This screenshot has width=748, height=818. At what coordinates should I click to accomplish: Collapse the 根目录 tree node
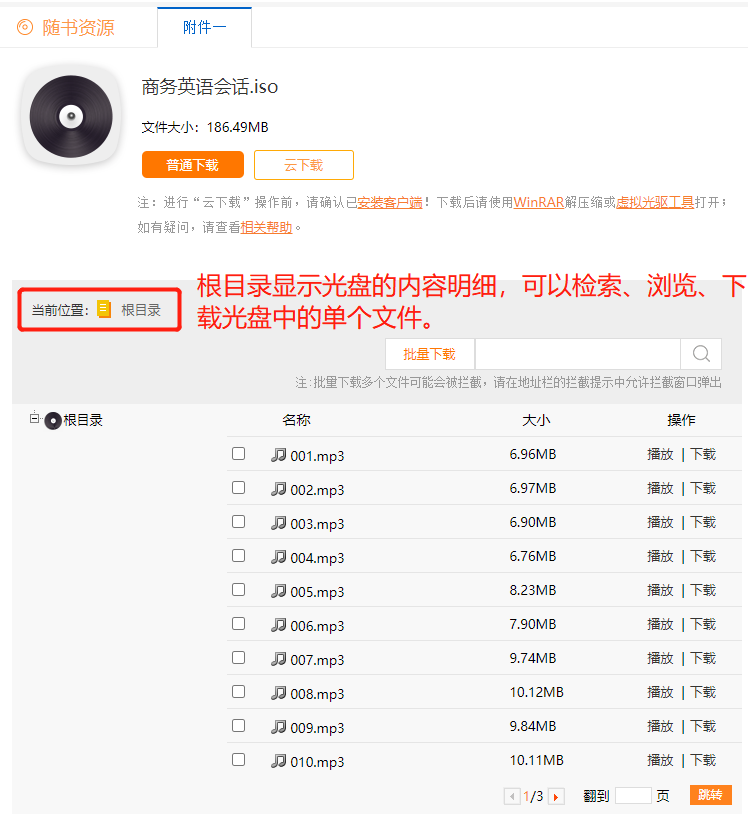point(34,420)
